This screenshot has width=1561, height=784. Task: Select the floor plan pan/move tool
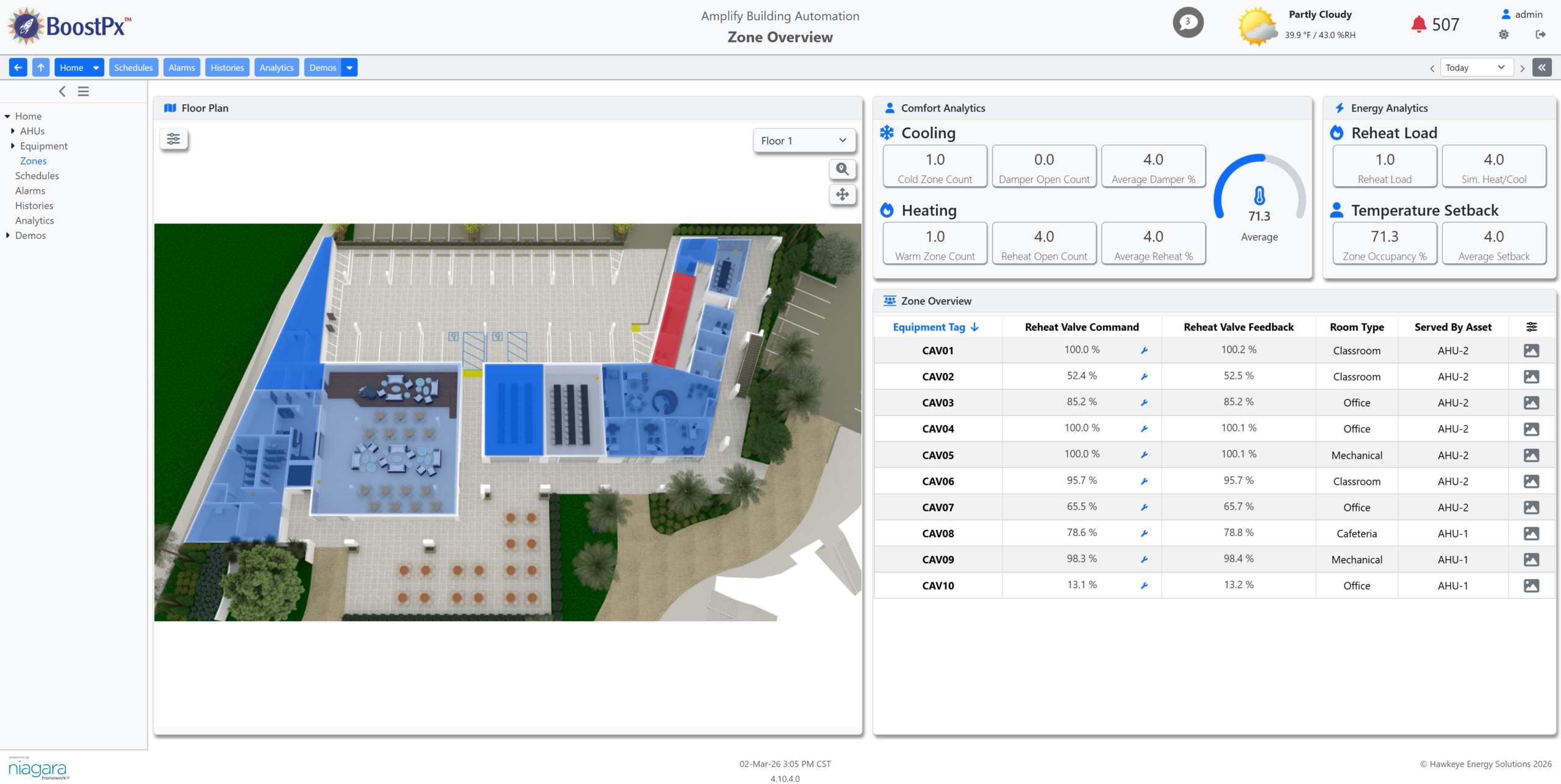point(842,194)
